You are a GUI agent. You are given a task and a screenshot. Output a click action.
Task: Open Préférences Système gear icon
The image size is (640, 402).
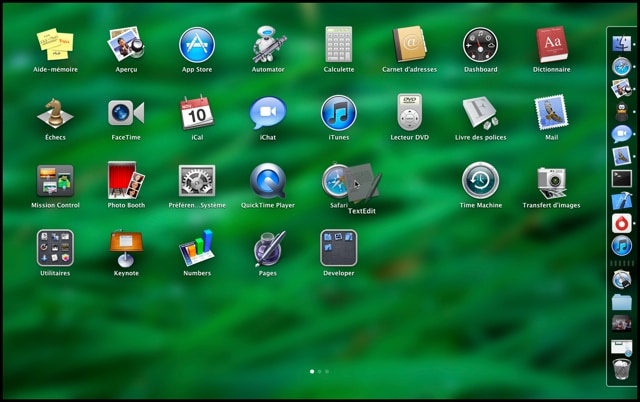coord(197,181)
